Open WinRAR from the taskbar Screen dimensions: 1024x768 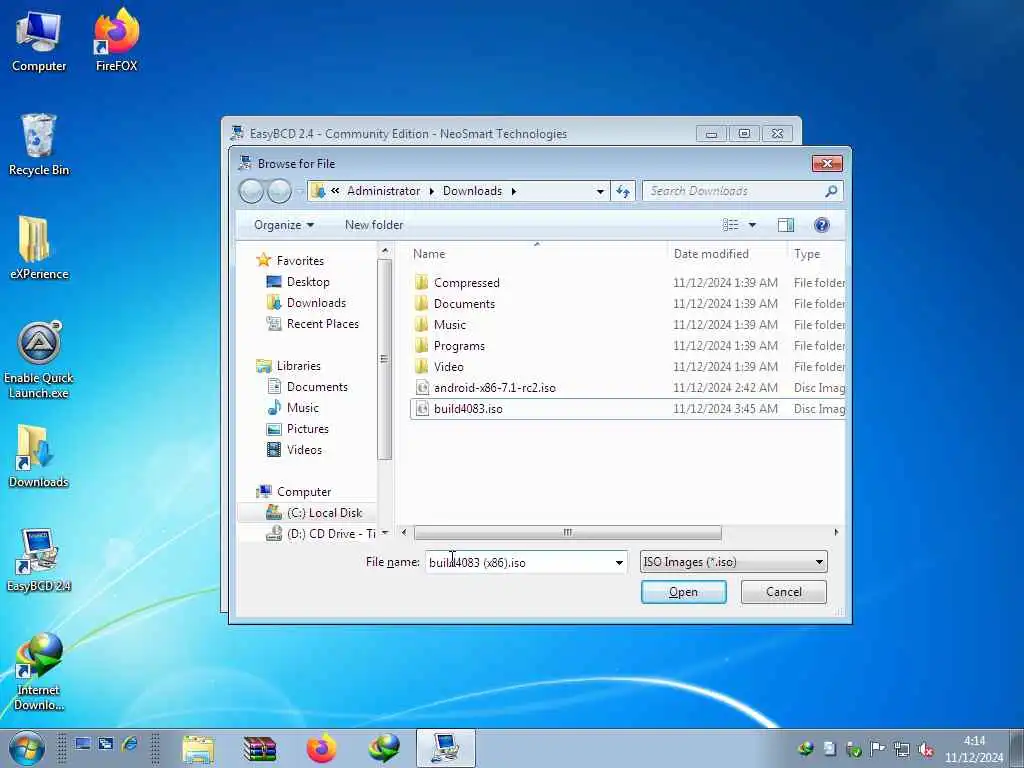pyautogui.click(x=259, y=748)
